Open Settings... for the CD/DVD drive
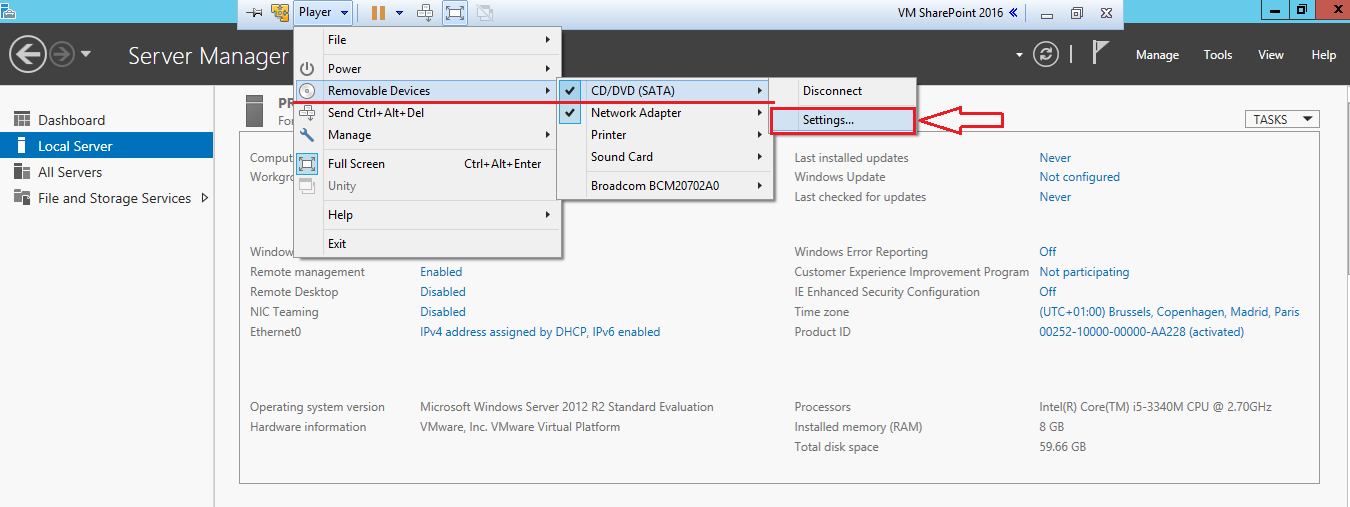Screen dimensions: 1350x507 pyautogui.click(x=843, y=120)
